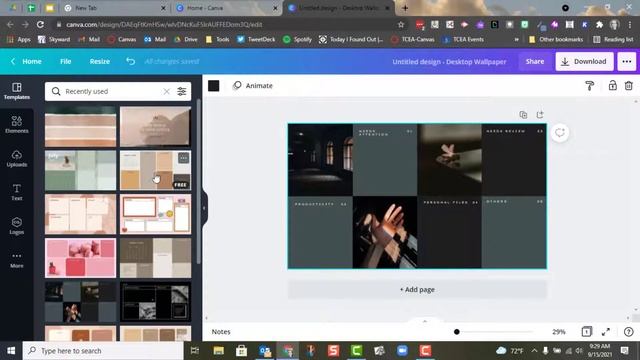Viewport: 640px width, 360px height.
Task: Click the + Add page button
Action: tap(417, 289)
